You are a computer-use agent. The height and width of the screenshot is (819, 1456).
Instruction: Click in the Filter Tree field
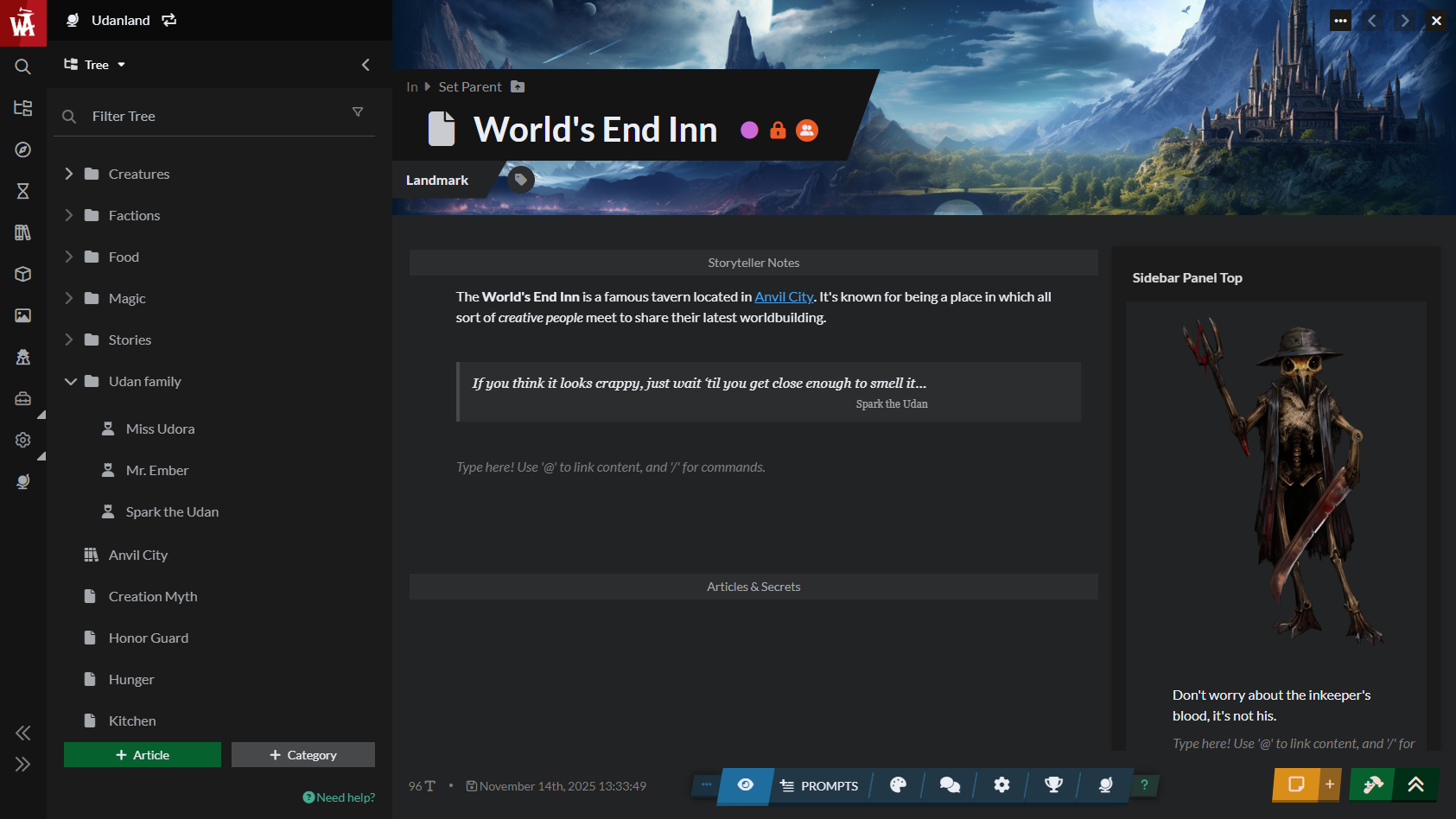coord(216,116)
